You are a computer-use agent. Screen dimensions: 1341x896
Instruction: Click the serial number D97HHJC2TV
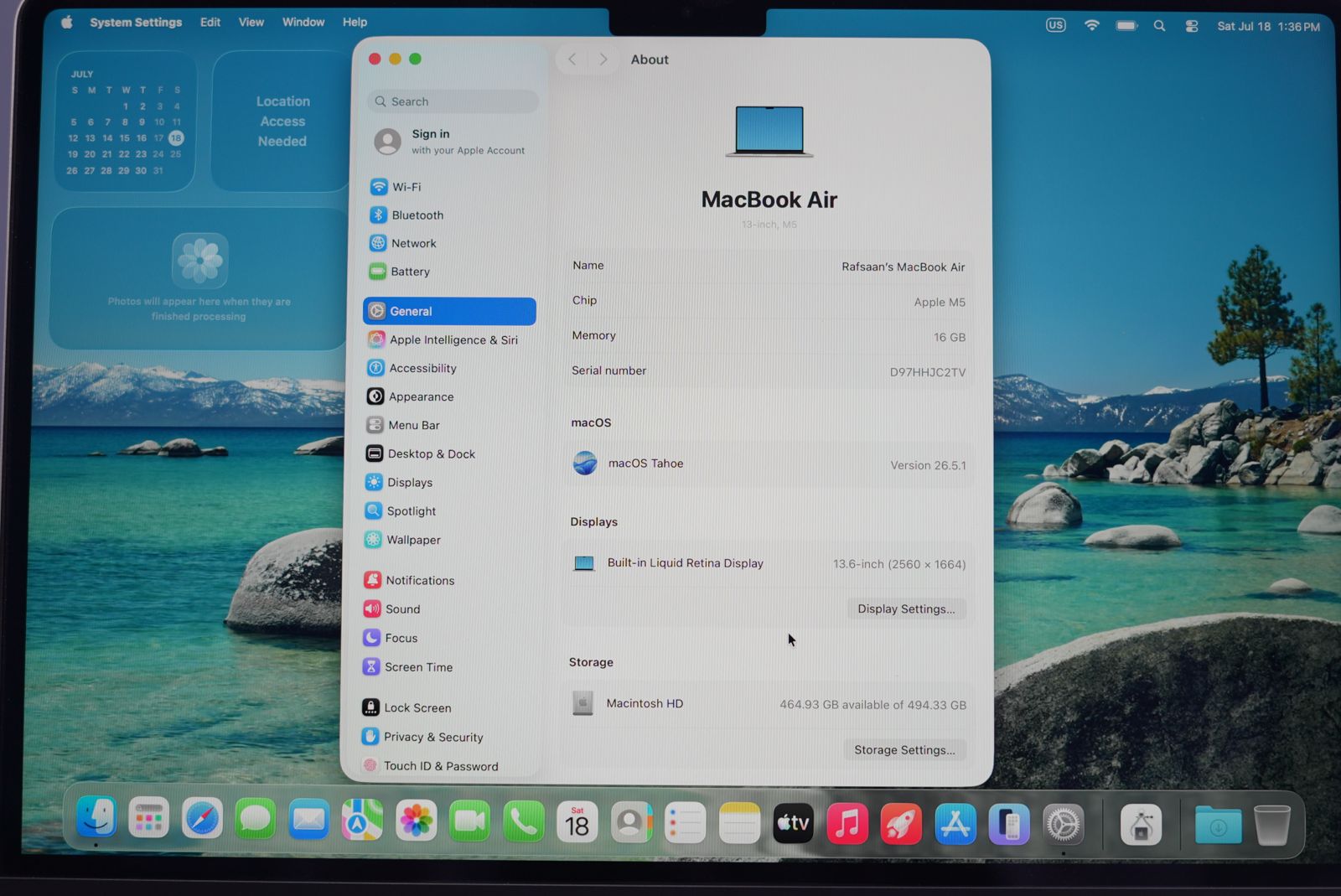pos(927,372)
